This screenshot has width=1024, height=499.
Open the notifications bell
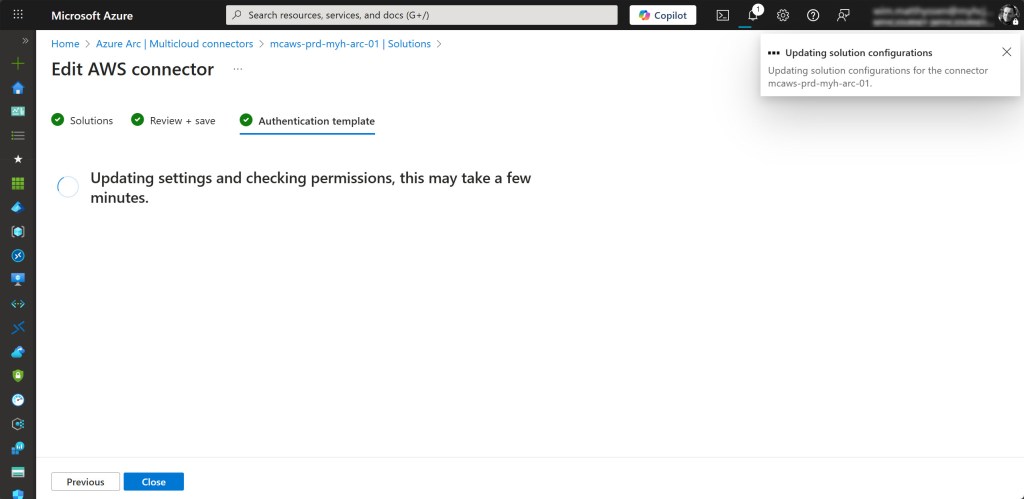point(753,15)
